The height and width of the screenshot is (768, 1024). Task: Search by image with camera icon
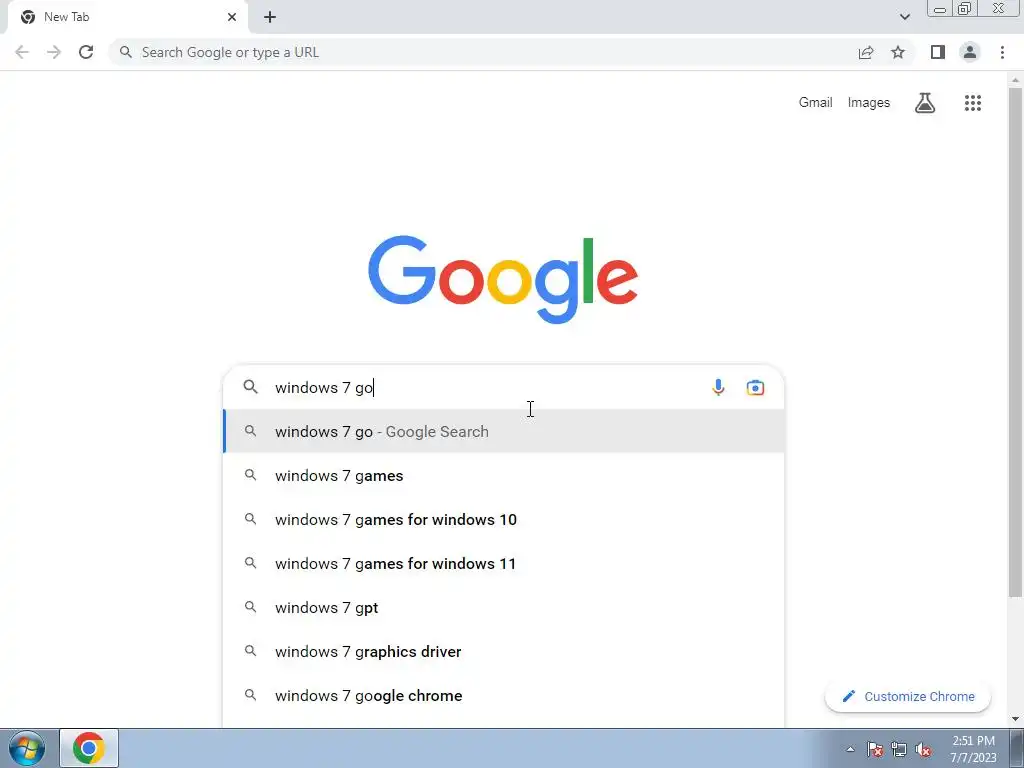pos(755,387)
